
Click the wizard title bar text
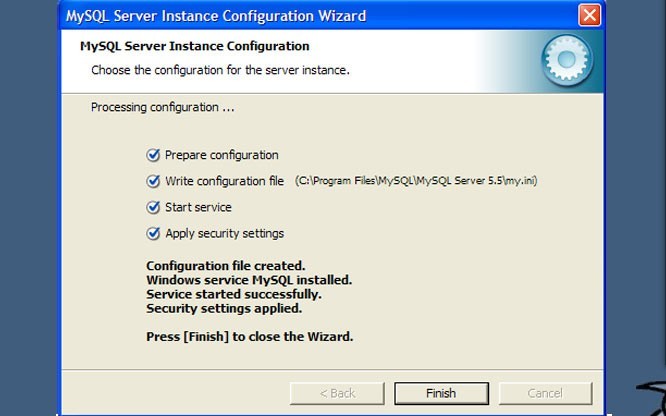point(216,16)
